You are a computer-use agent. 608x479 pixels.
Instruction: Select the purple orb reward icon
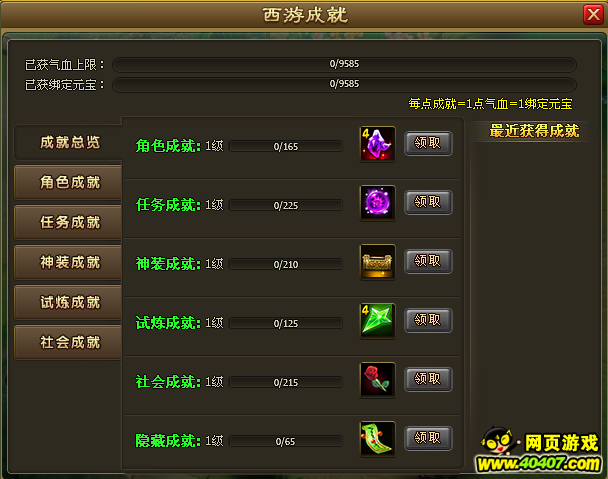point(377,203)
